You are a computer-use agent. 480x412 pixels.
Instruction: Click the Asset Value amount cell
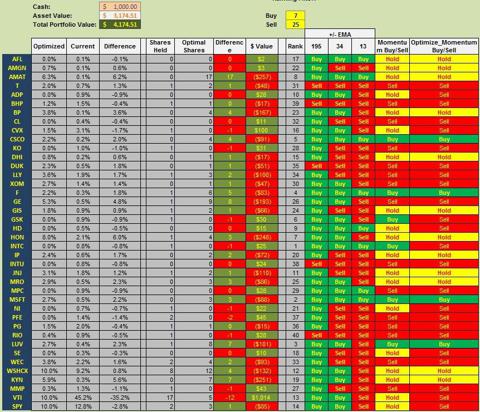pyautogui.click(x=120, y=16)
